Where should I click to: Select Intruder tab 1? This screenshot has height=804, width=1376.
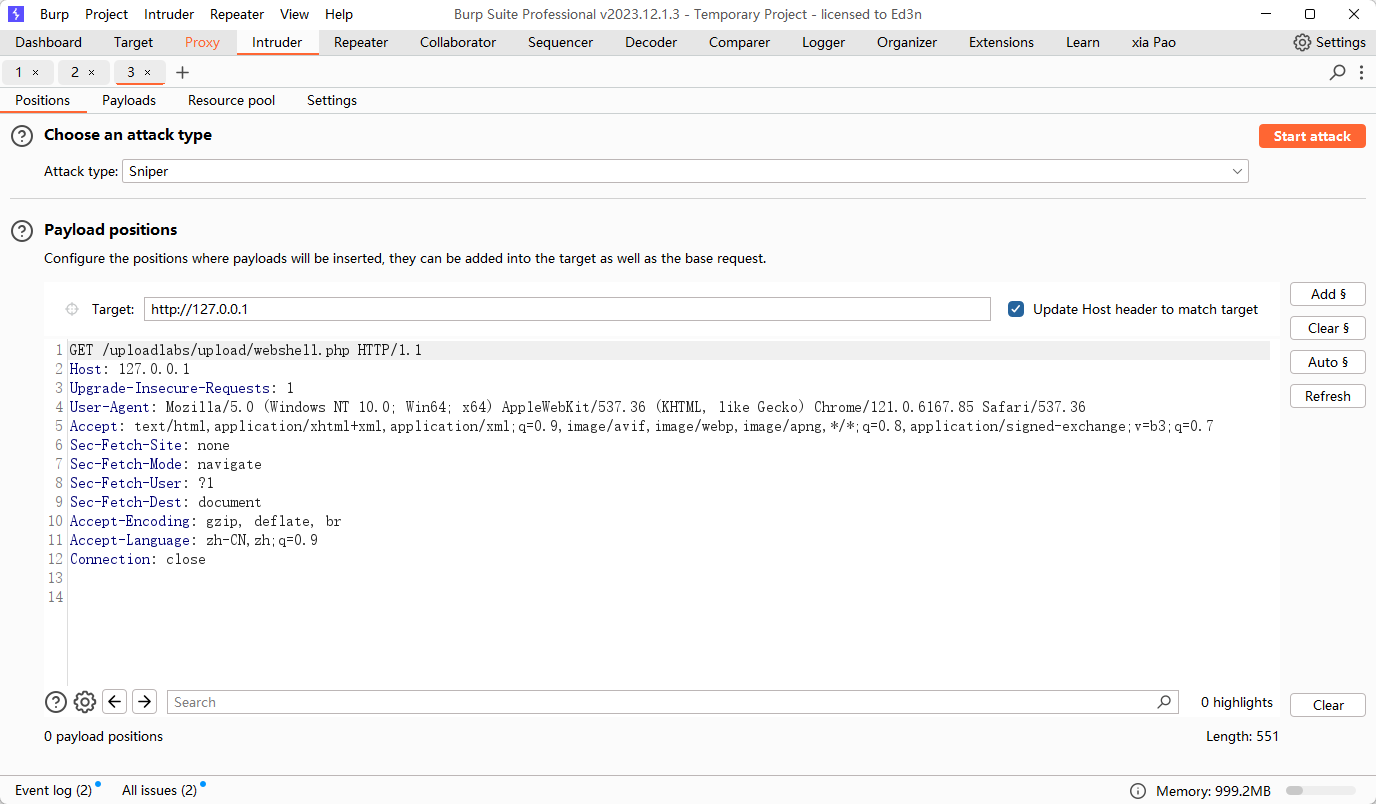[x=19, y=72]
